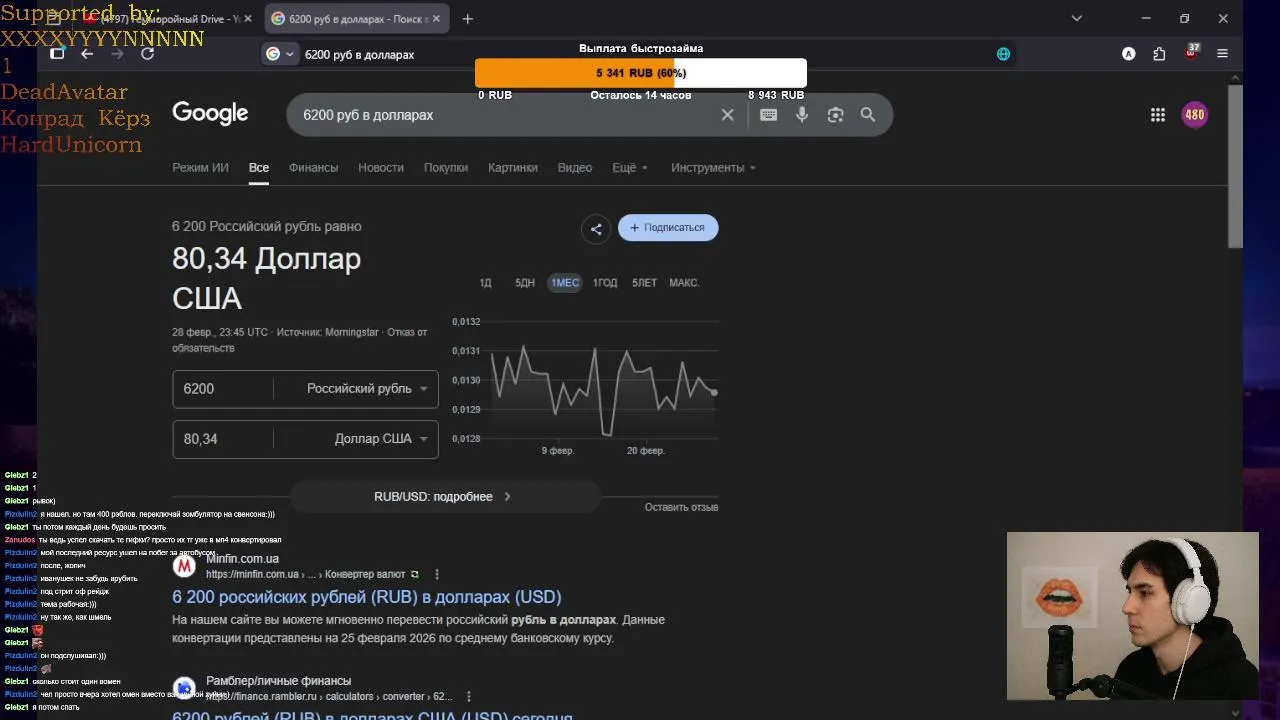The height and width of the screenshot is (720, 1280).
Task: Close the Drive tab
Action: point(248,19)
